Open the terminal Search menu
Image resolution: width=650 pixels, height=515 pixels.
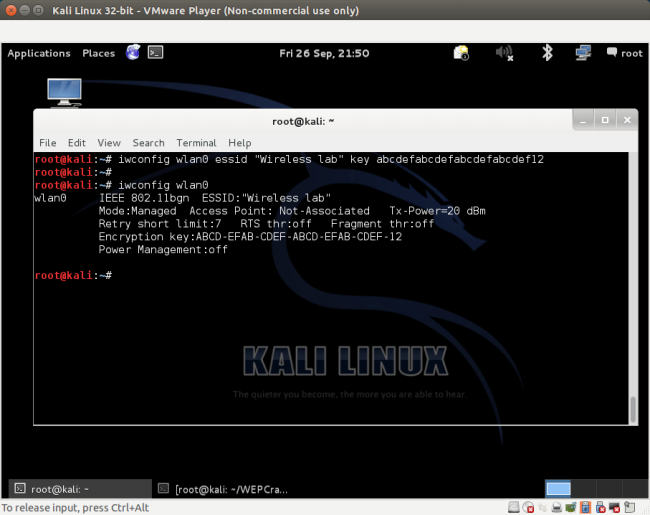148,143
